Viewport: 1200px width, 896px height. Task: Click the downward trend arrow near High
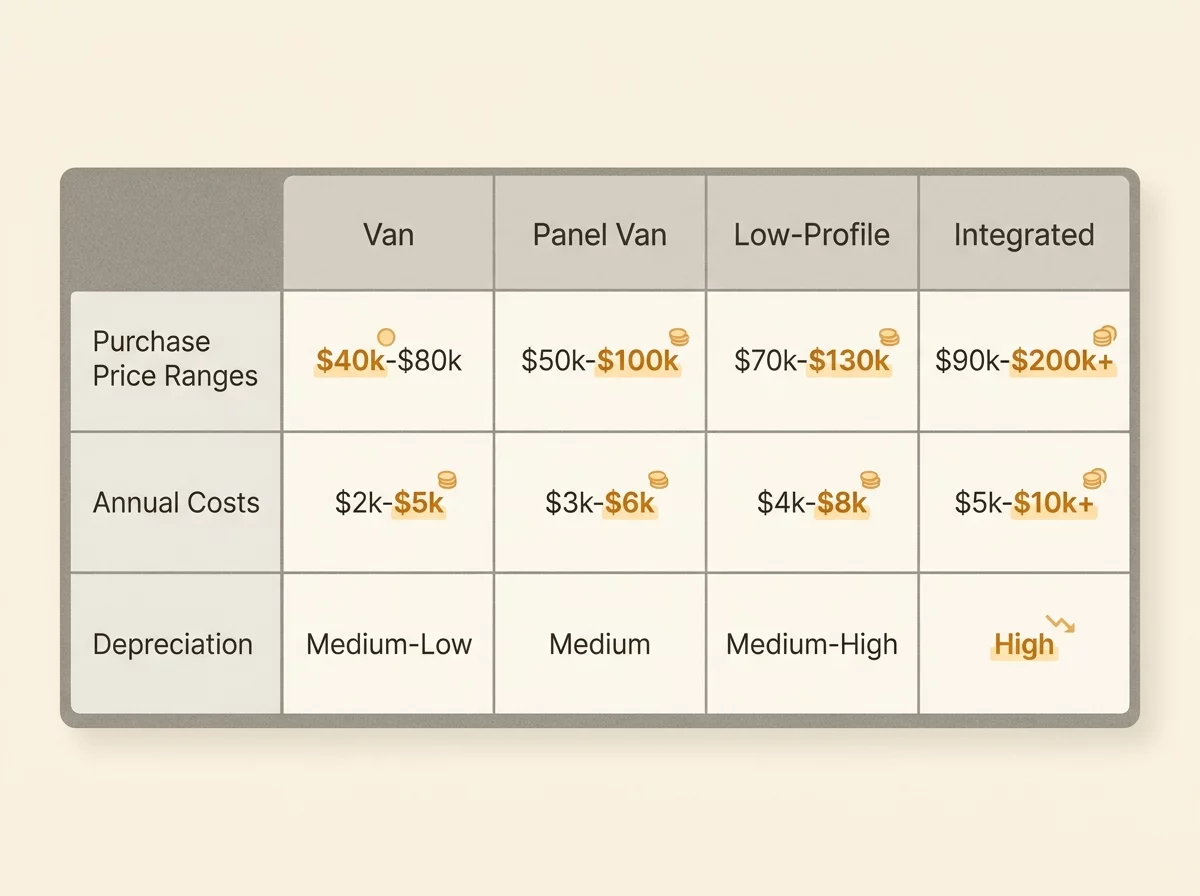1060,624
